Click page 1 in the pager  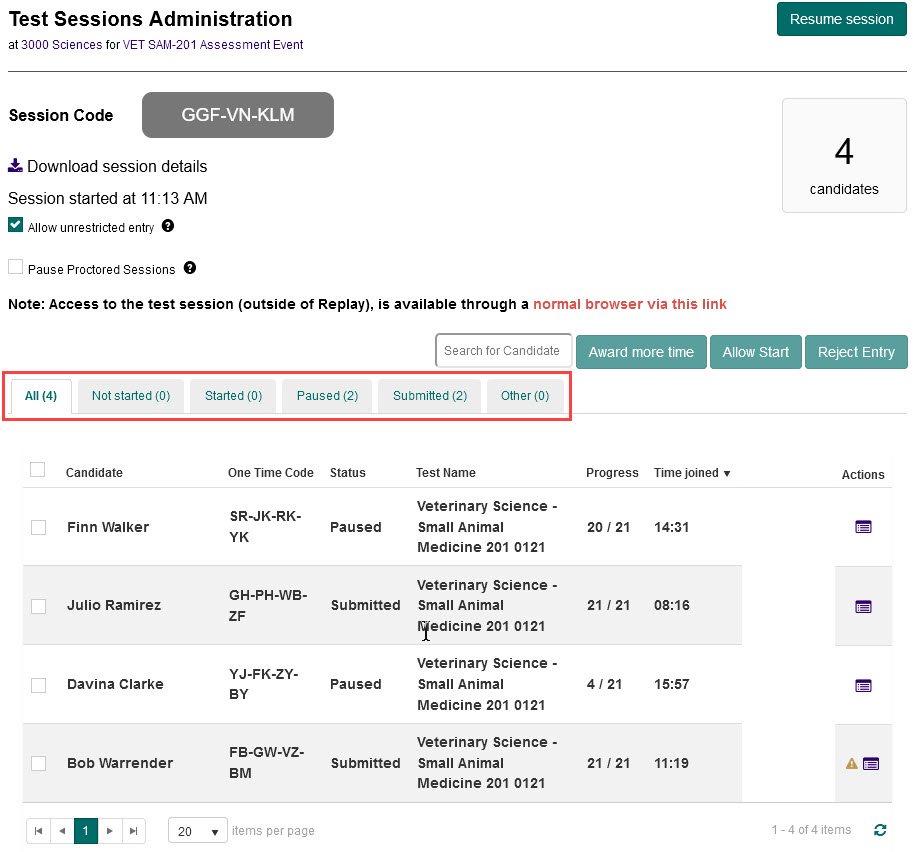(86, 831)
